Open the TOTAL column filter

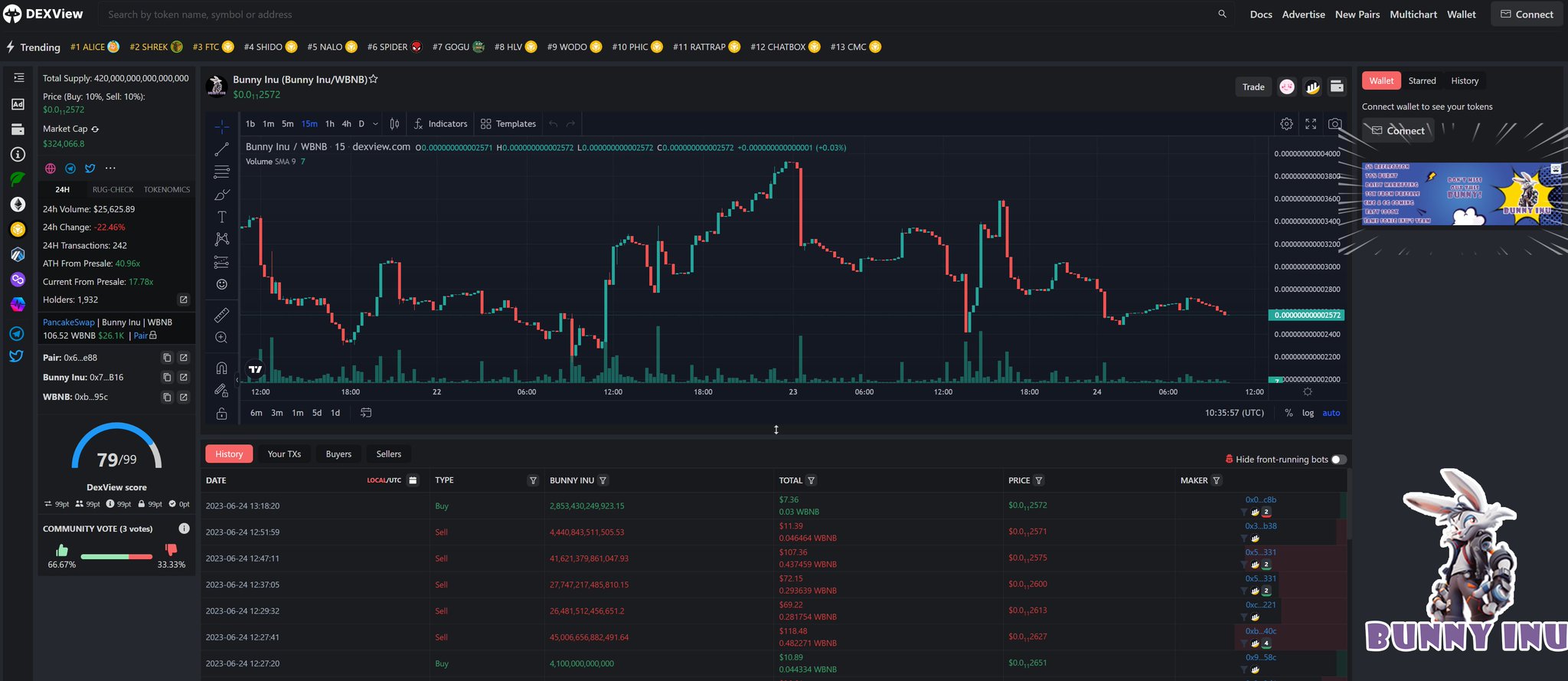click(811, 480)
